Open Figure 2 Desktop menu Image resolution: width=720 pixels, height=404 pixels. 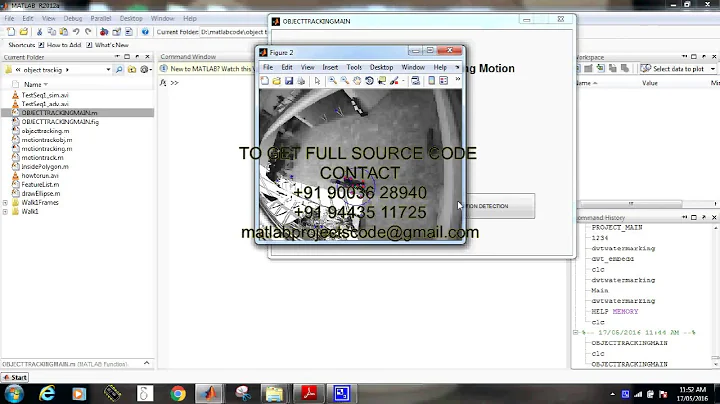tap(382, 67)
